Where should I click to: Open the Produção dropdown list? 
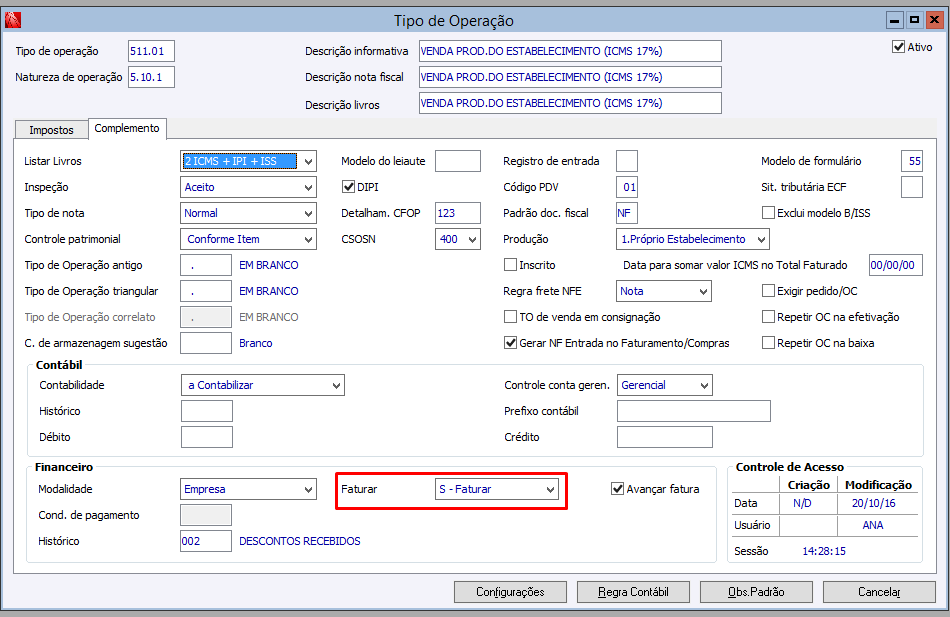click(761, 239)
